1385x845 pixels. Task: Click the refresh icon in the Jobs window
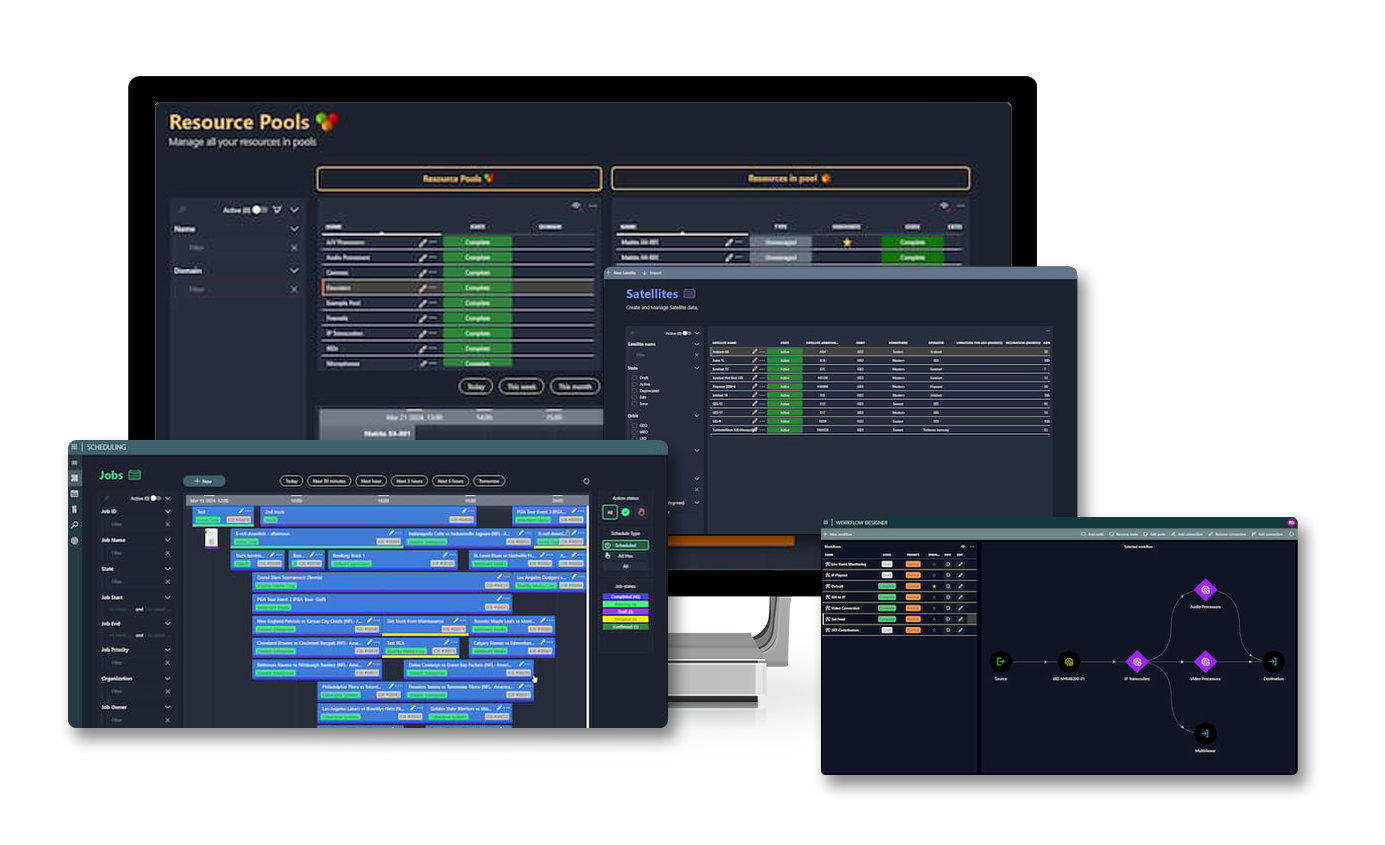(586, 481)
